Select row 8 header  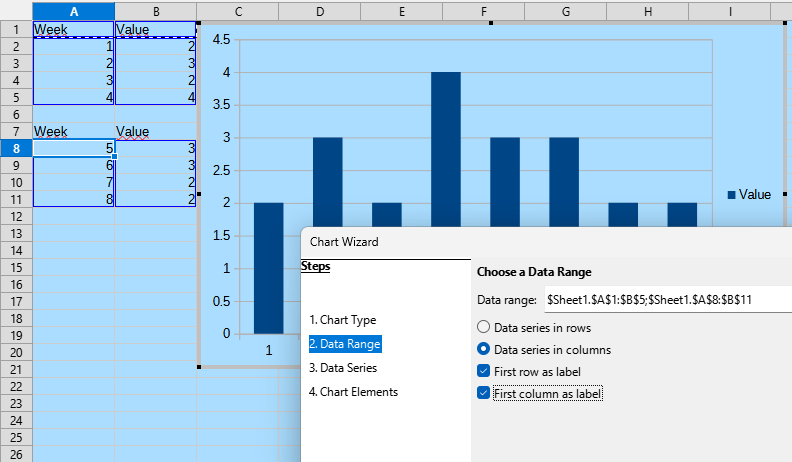(16, 149)
